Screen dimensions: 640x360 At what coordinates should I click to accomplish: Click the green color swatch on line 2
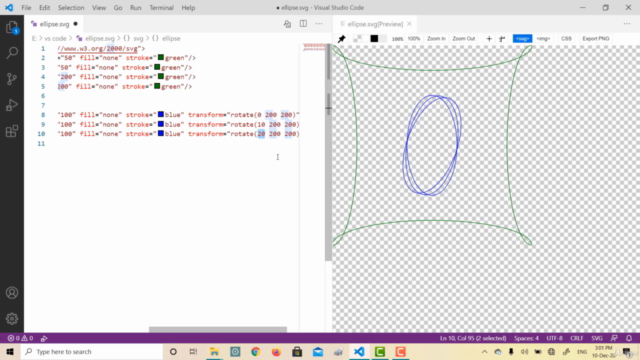coord(161,58)
